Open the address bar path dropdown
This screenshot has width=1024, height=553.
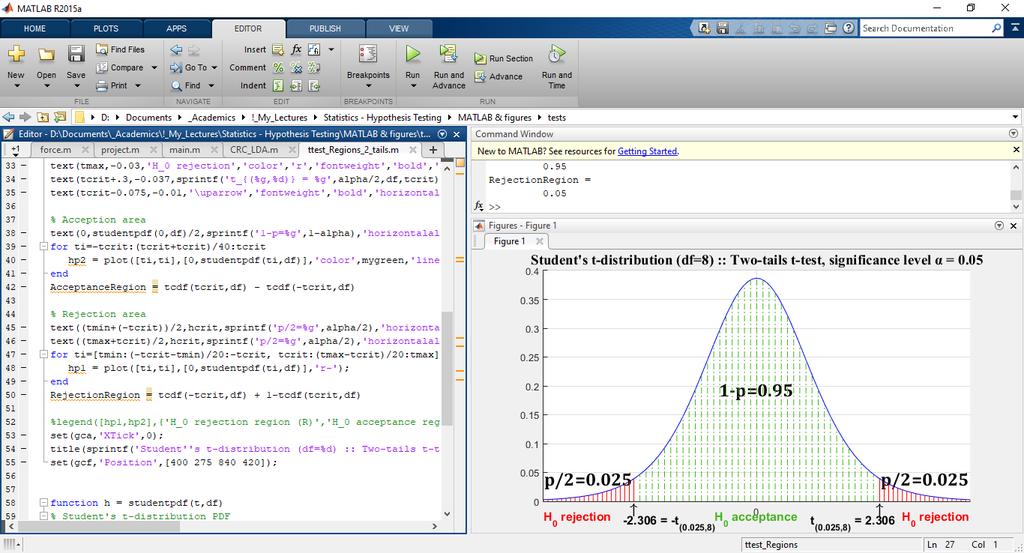(1015, 118)
